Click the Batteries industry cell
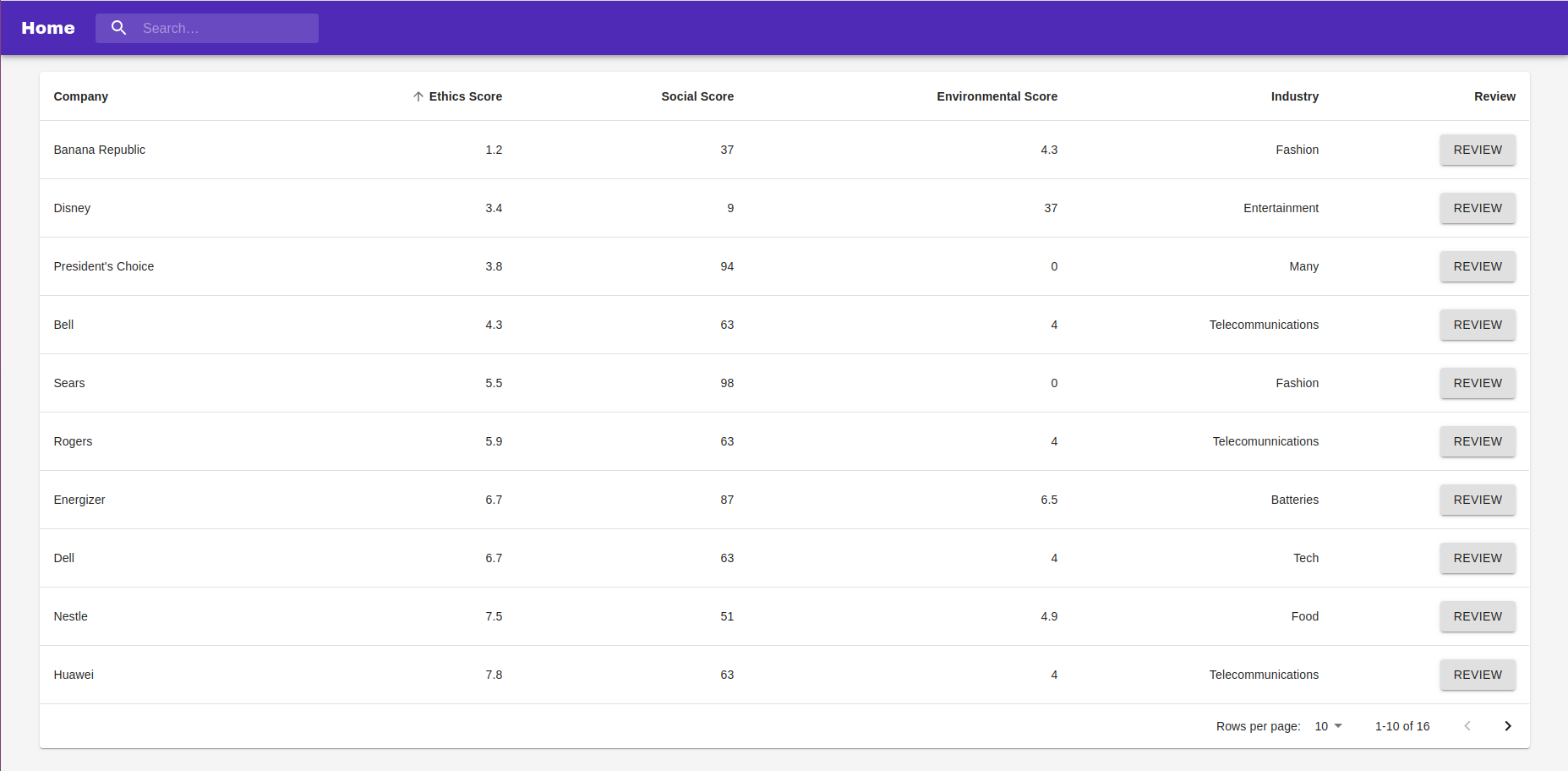 coord(1294,500)
